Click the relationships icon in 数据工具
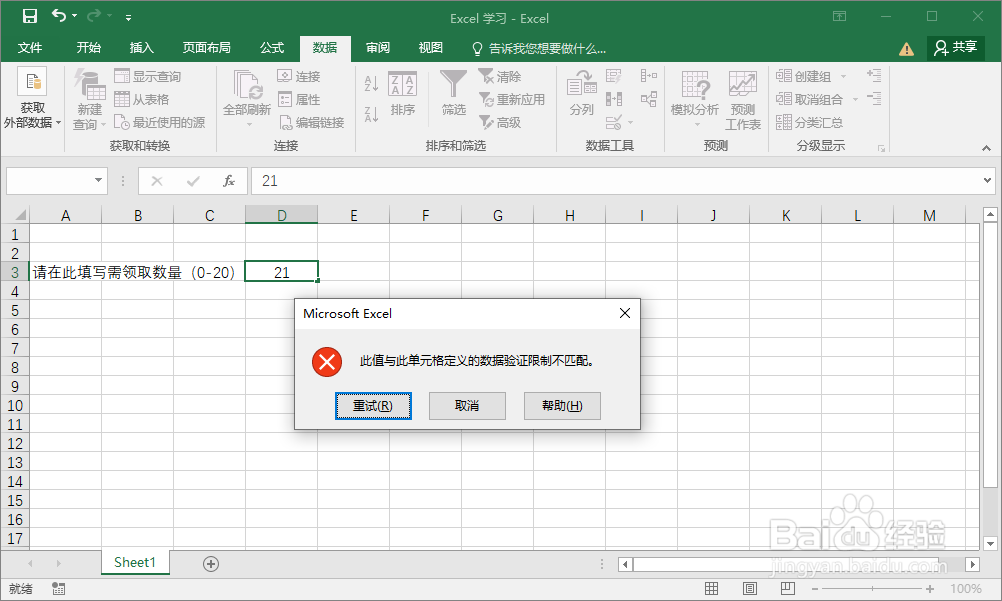Image resolution: width=1002 pixels, height=601 pixels. point(649,99)
